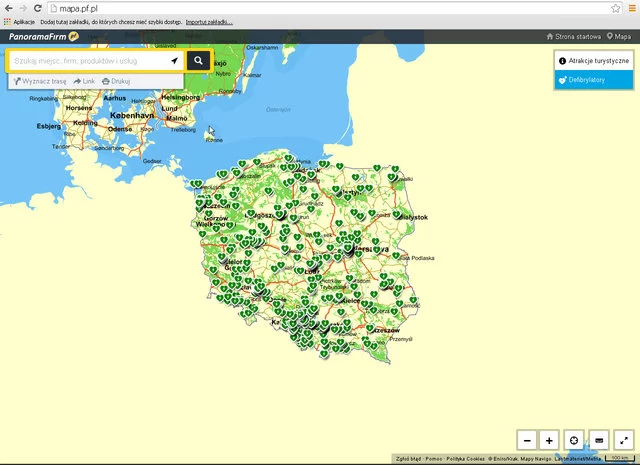
Task: Toggle the Atrakcje turystyczne layer
Action: [594, 61]
